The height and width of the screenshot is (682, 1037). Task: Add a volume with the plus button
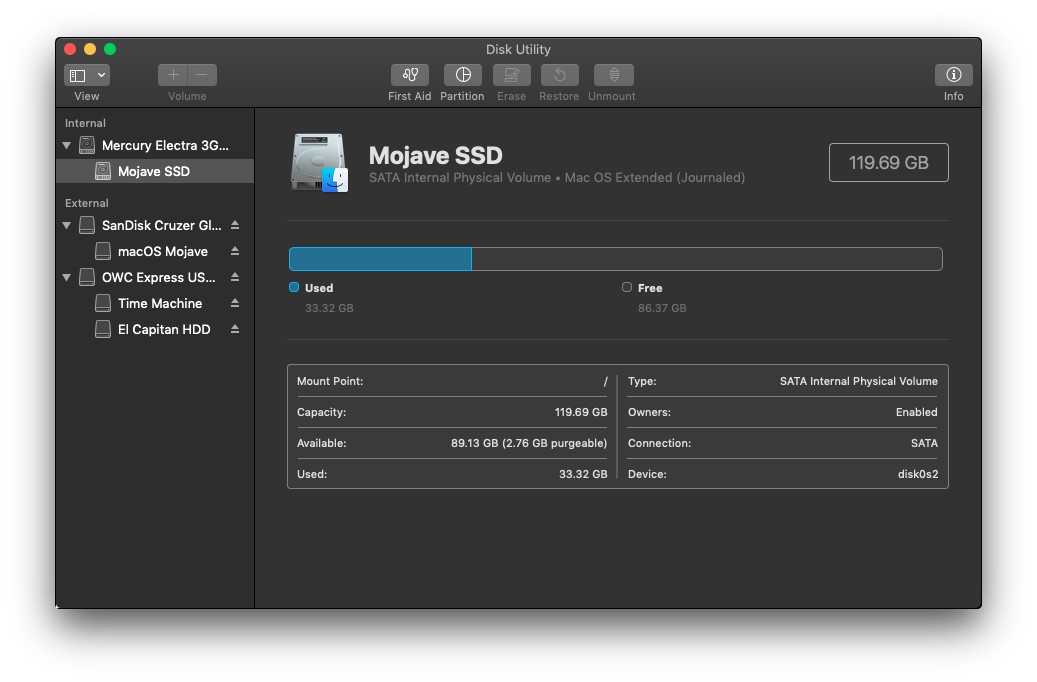173,75
